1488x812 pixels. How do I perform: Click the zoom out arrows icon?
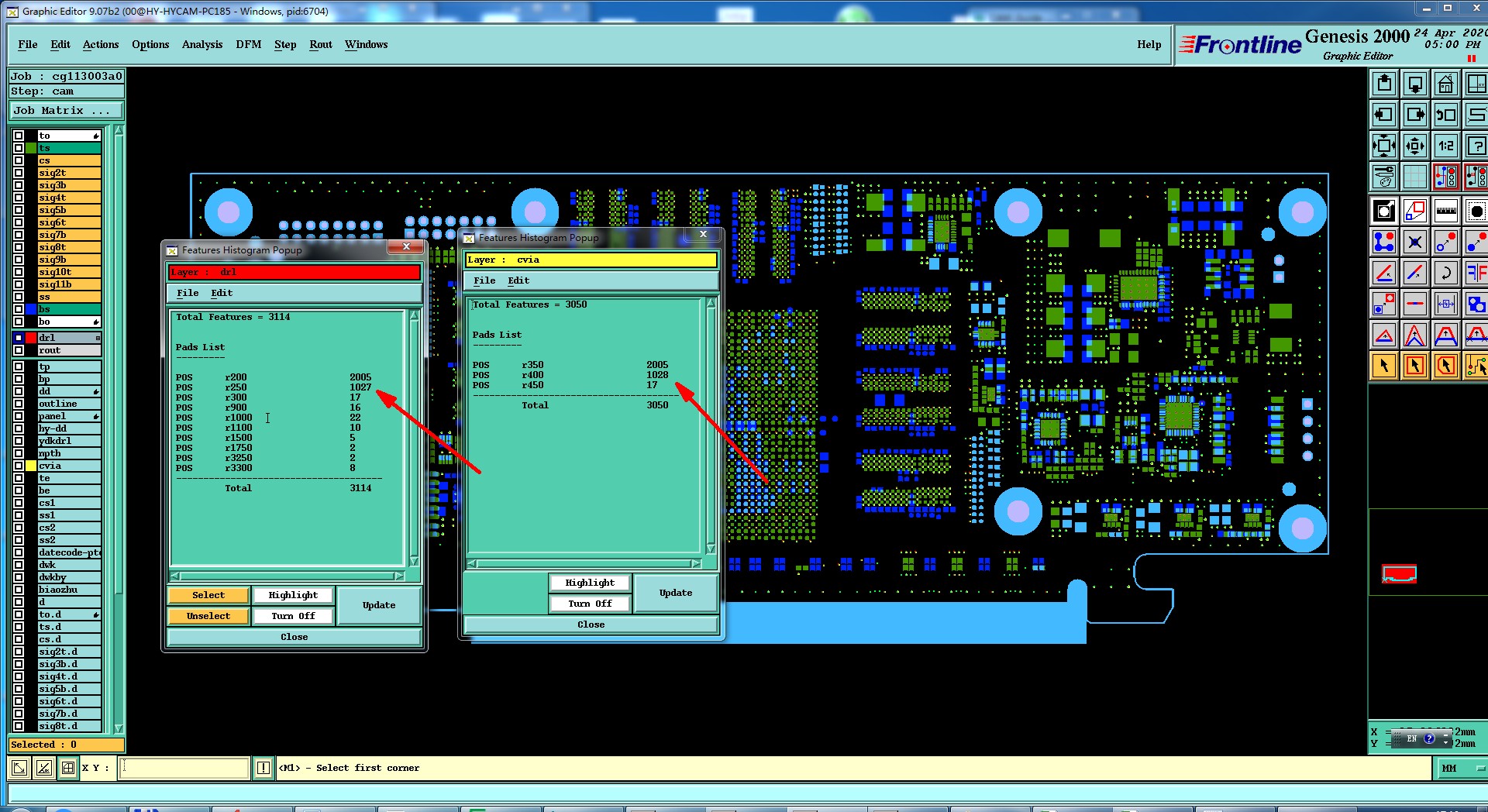[x=1415, y=146]
